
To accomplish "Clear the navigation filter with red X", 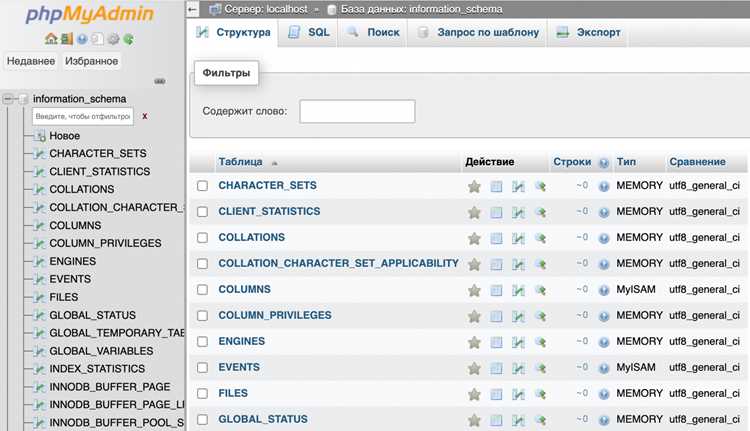I will (144, 116).
